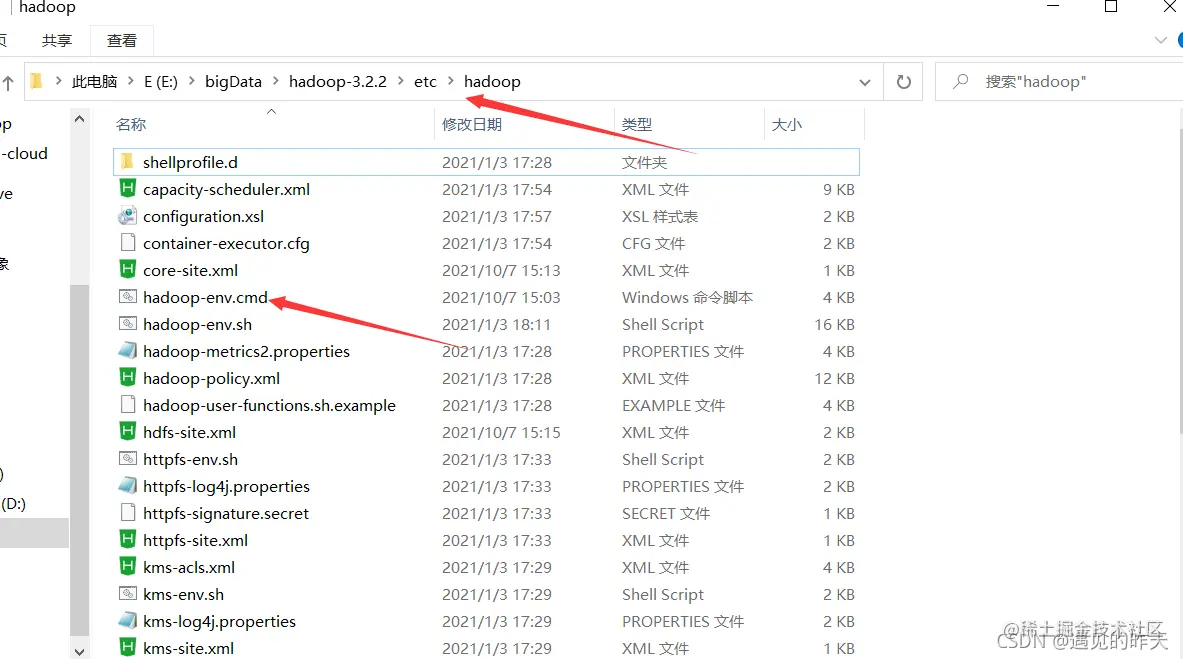This screenshot has width=1183, height=659.
Task: Sort files by 大小 column
Action: [787, 124]
